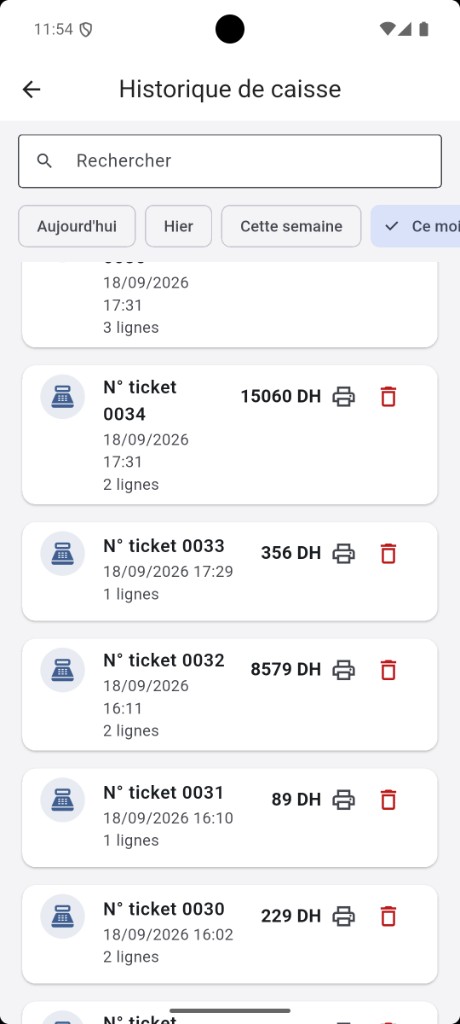Print ticket 0034 receipt
This screenshot has height=1024, width=460.
coord(344,396)
